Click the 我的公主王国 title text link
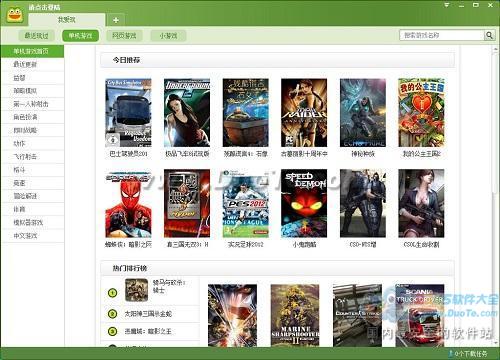Screen dimensions: 500x360 [422, 154]
